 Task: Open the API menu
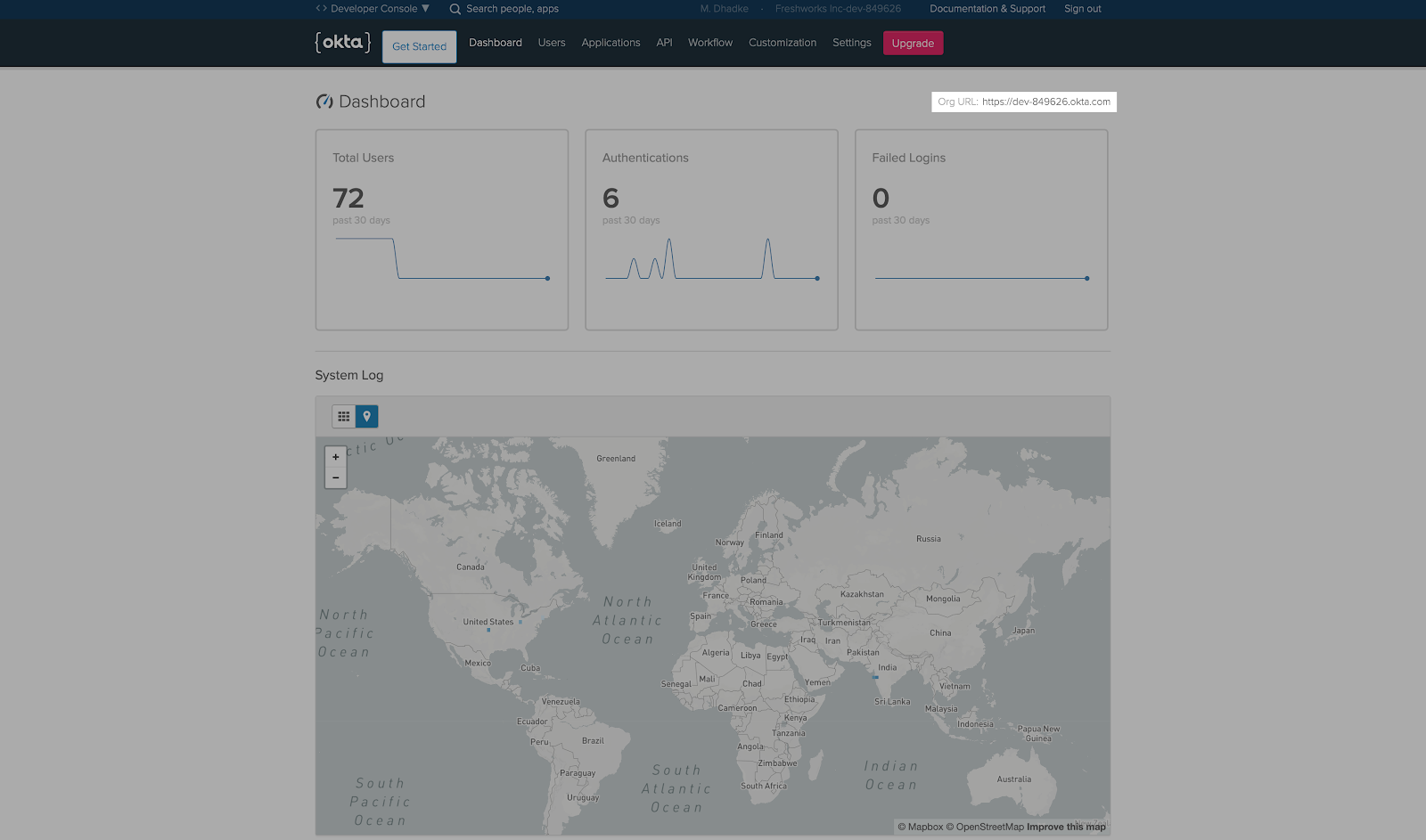tap(664, 43)
